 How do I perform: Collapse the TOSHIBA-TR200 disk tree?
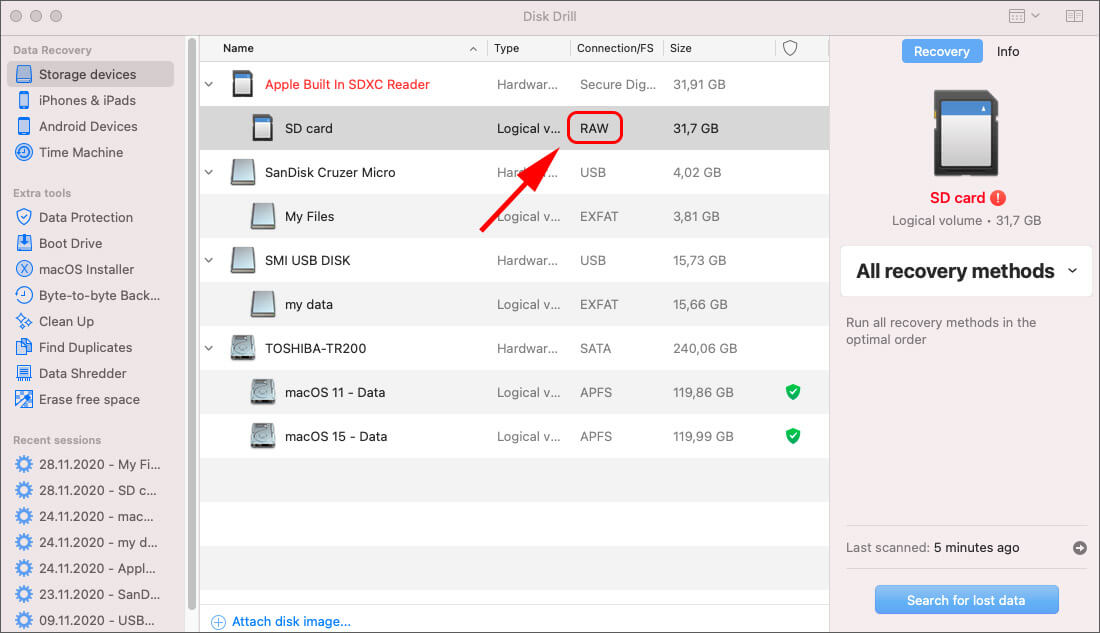pos(209,349)
